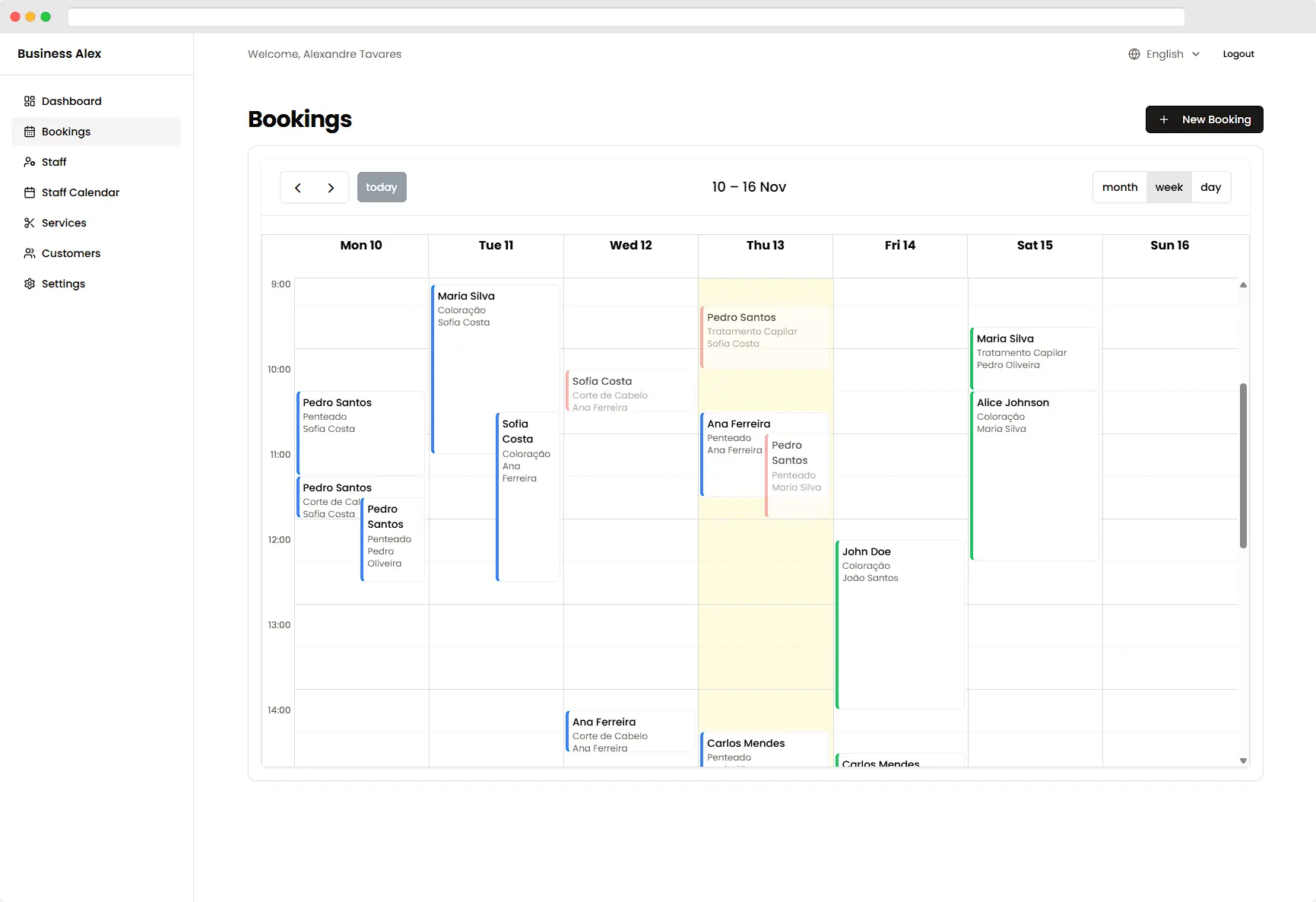Open Staff Calendar via its calendar icon
This screenshot has width=1316, height=902.
tap(30, 192)
